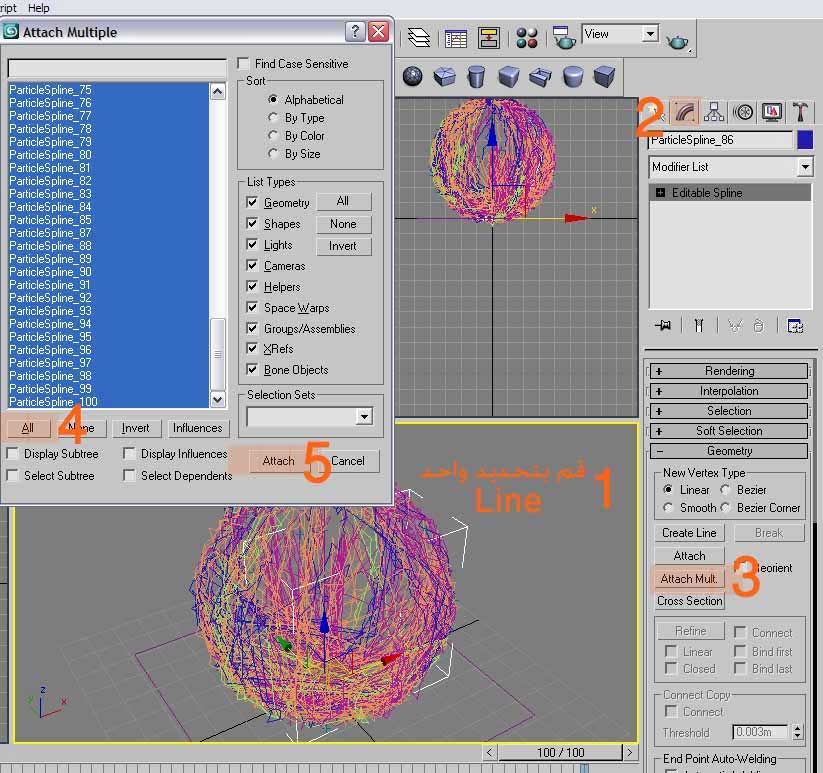The width and height of the screenshot is (823, 773).
Task: Open the Hierarchy panel tab
Action: 714,111
